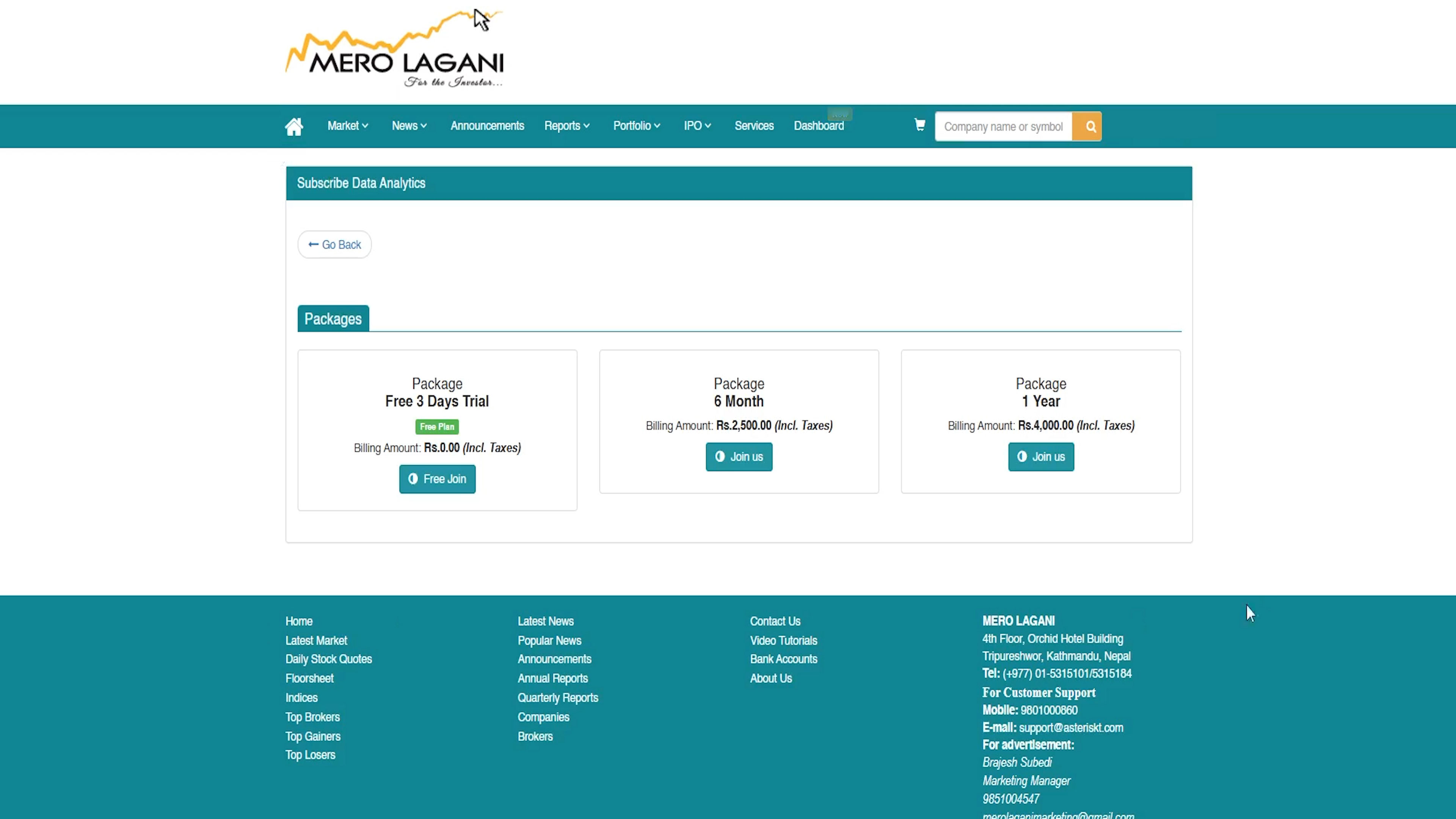
Task: Open the Dashboard menu item
Action: tap(819, 126)
